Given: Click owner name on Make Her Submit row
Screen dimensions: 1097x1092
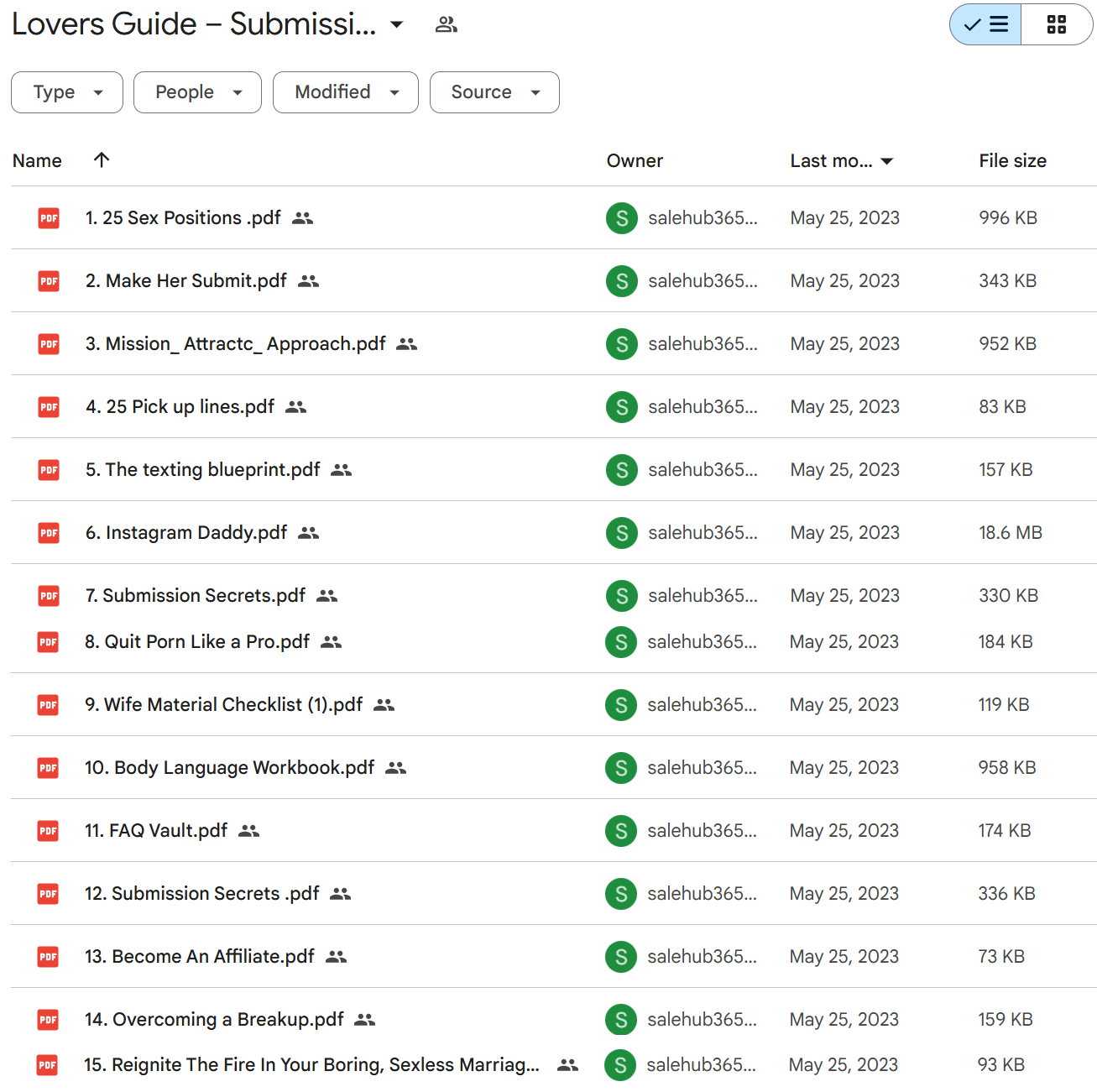Looking at the screenshot, I should coord(703,281).
